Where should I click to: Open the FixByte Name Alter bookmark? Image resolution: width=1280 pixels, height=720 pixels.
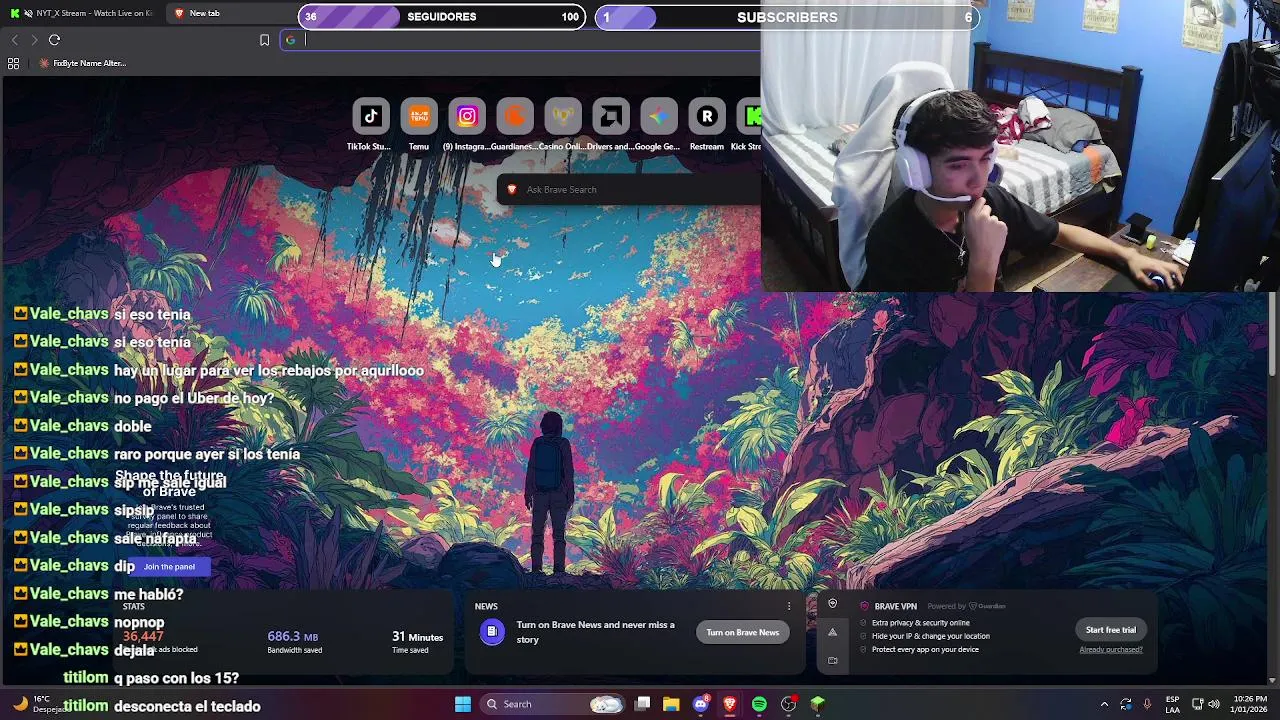82,63
